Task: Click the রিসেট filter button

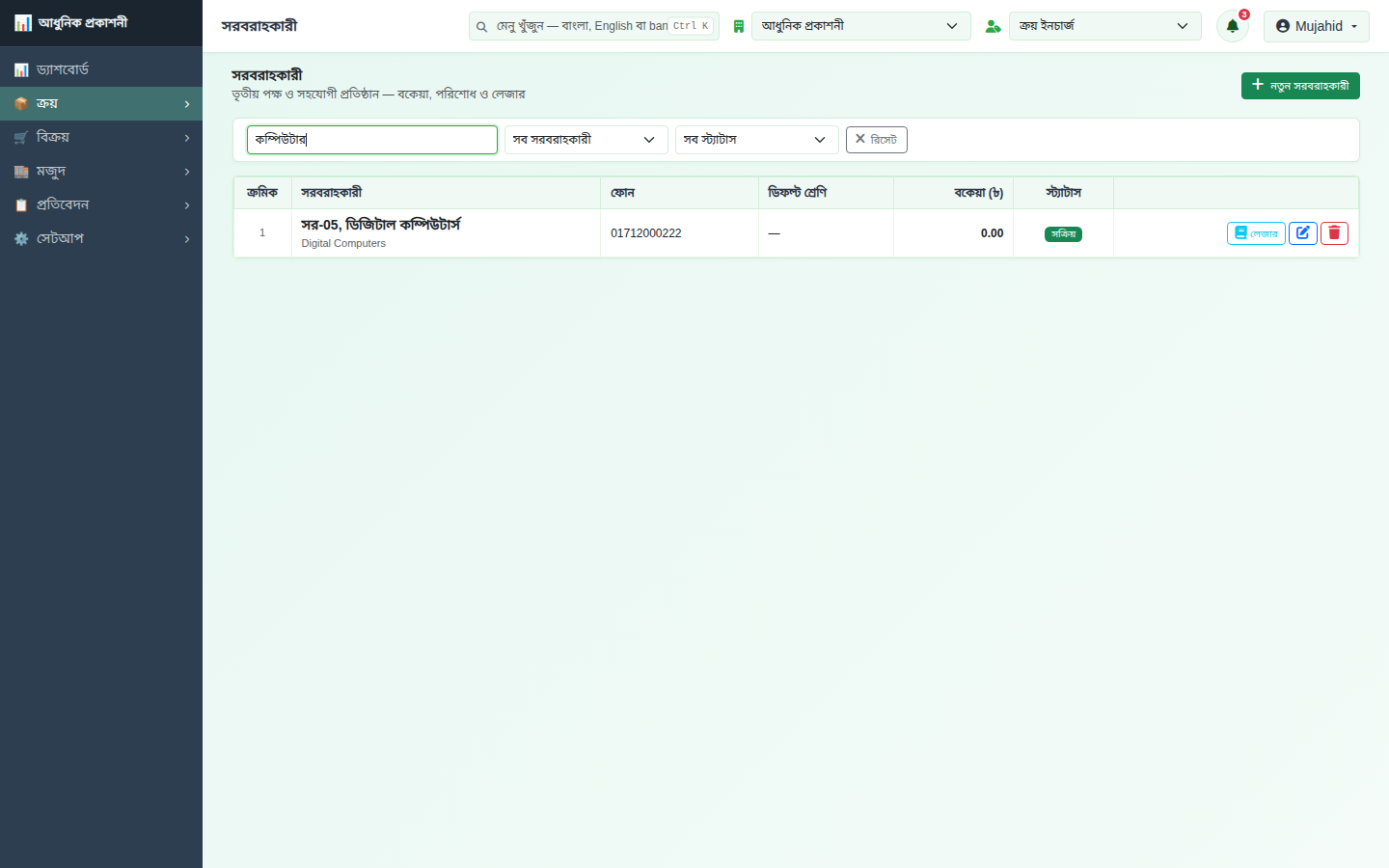Action: coord(876,140)
